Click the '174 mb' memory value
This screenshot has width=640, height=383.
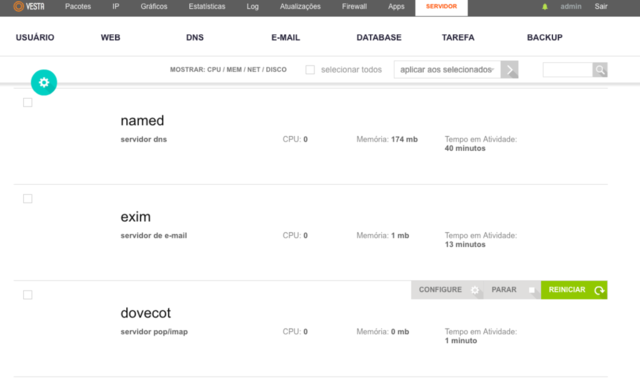click(x=404, y=139)
